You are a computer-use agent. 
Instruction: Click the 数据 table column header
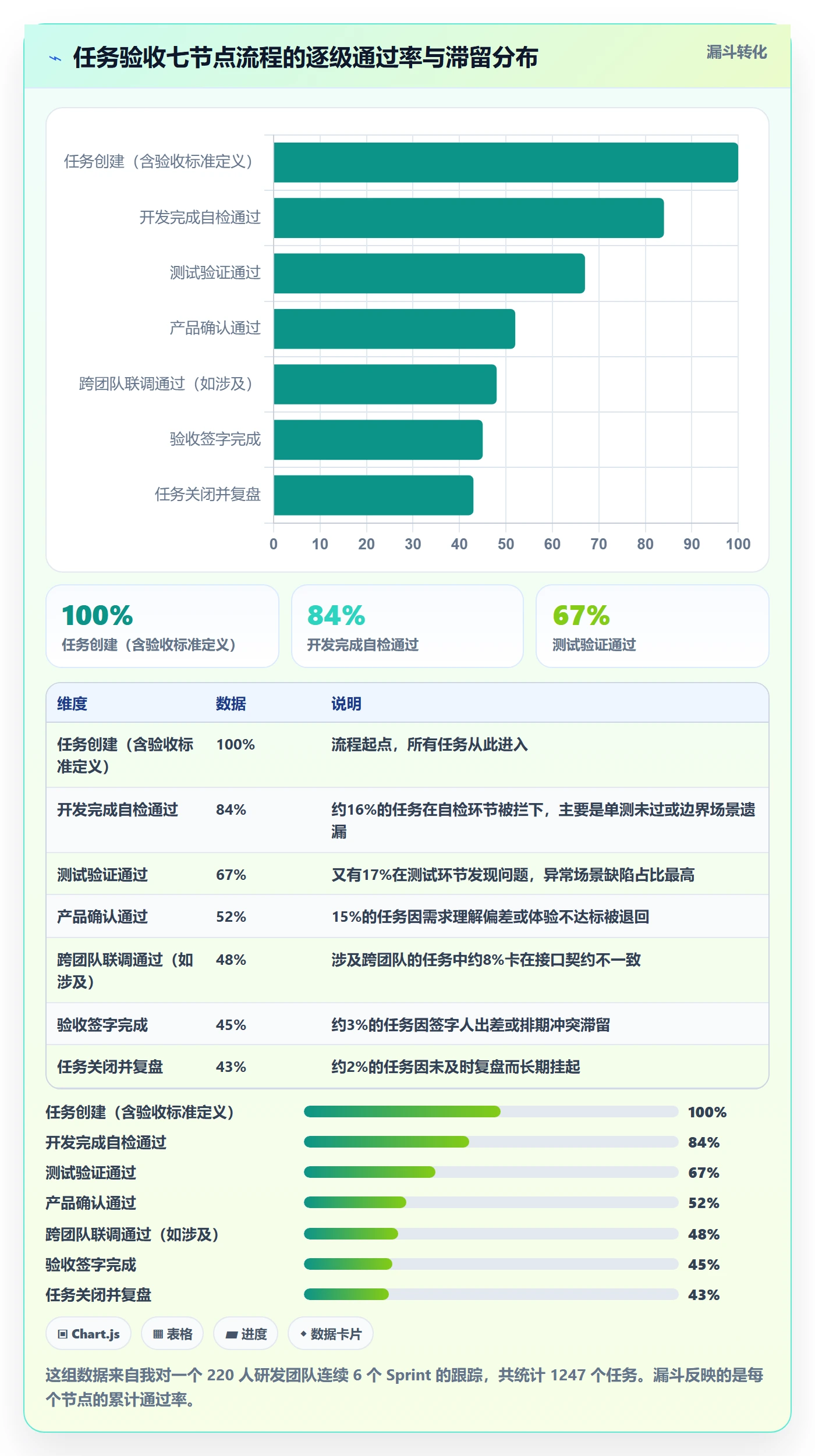tap(231, 704)
